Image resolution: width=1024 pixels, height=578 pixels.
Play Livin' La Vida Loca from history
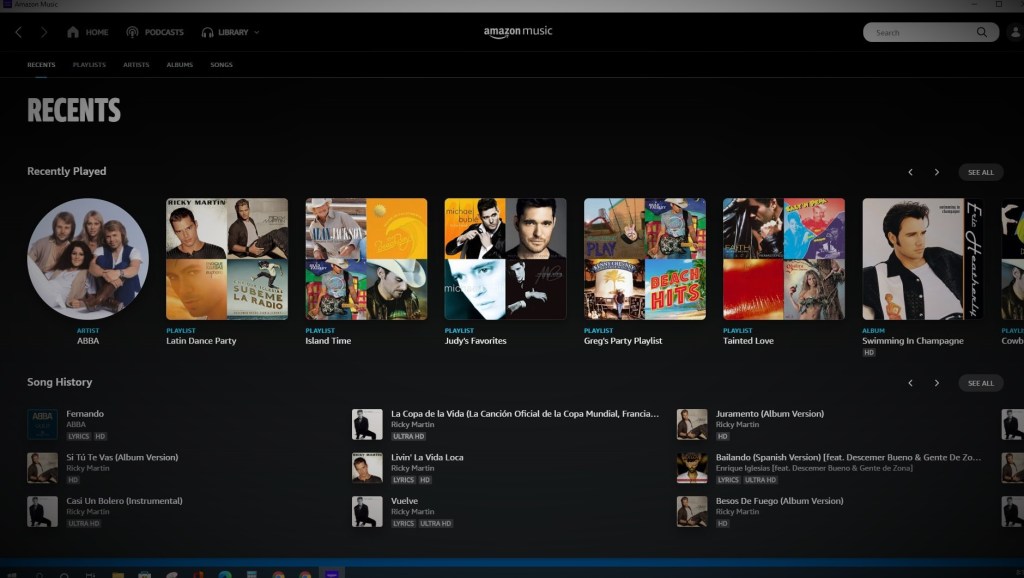click(427, 457)
